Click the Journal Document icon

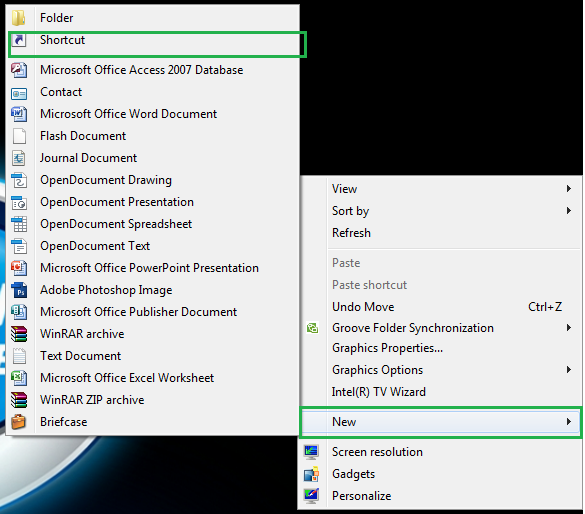point(19,158)
